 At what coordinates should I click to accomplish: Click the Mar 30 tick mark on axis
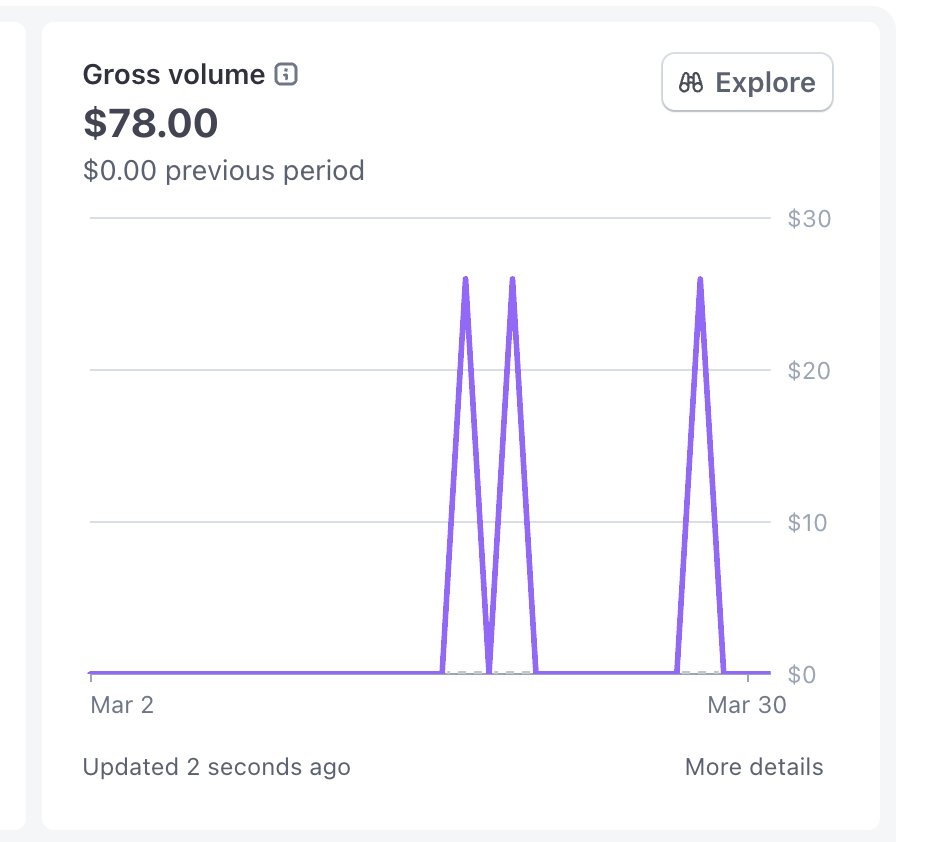coord(748,677)
